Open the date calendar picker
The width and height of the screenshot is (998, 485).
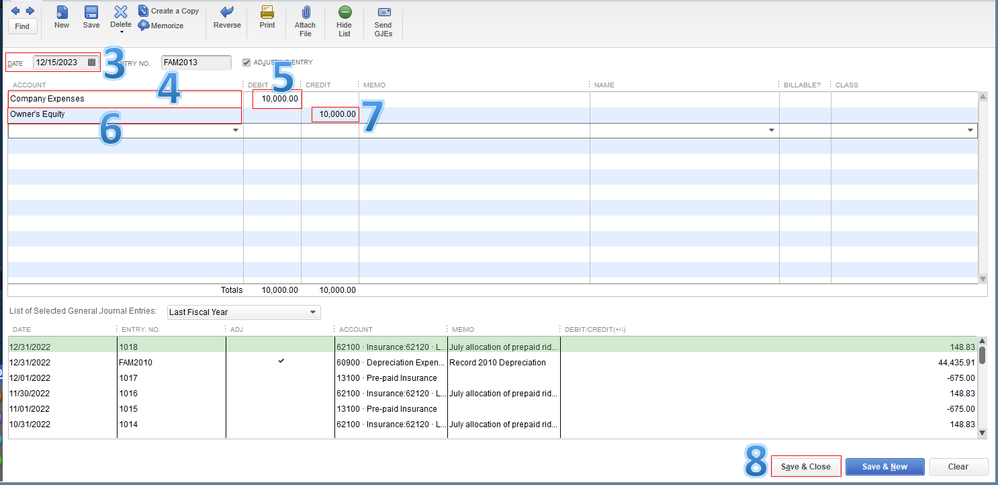tap(92, 62)
